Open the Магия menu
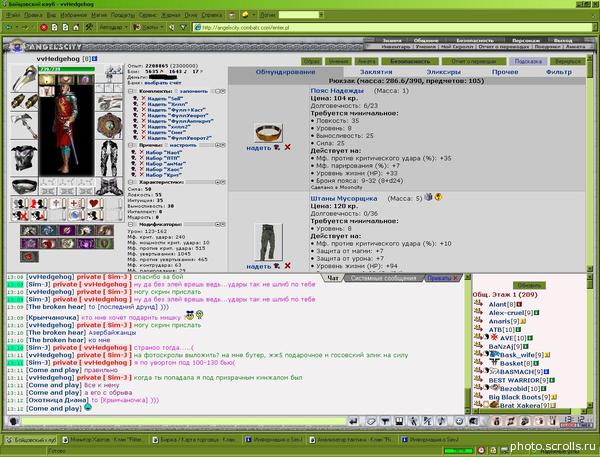Viewport: 600px width, 457px height. [x=99, y=15]
